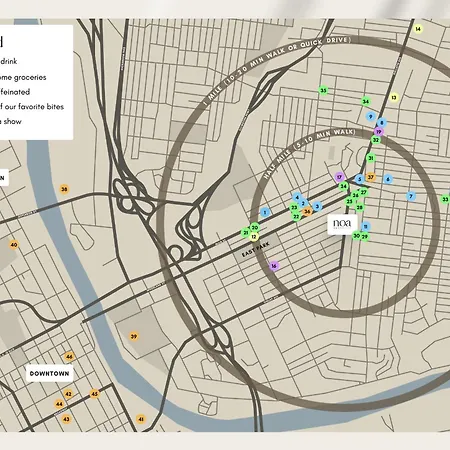Select green marker number 34

(x=366, y=101)
